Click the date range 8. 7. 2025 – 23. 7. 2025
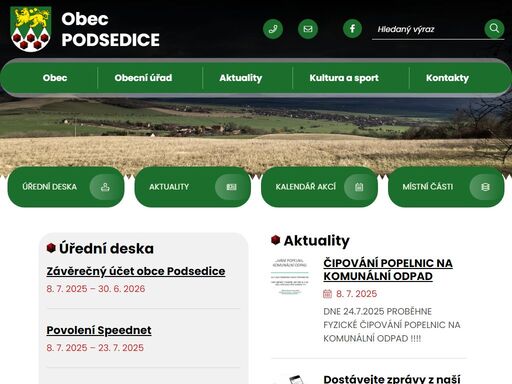The width and height of the screenshot is (512, 384). tap(95, 348)
